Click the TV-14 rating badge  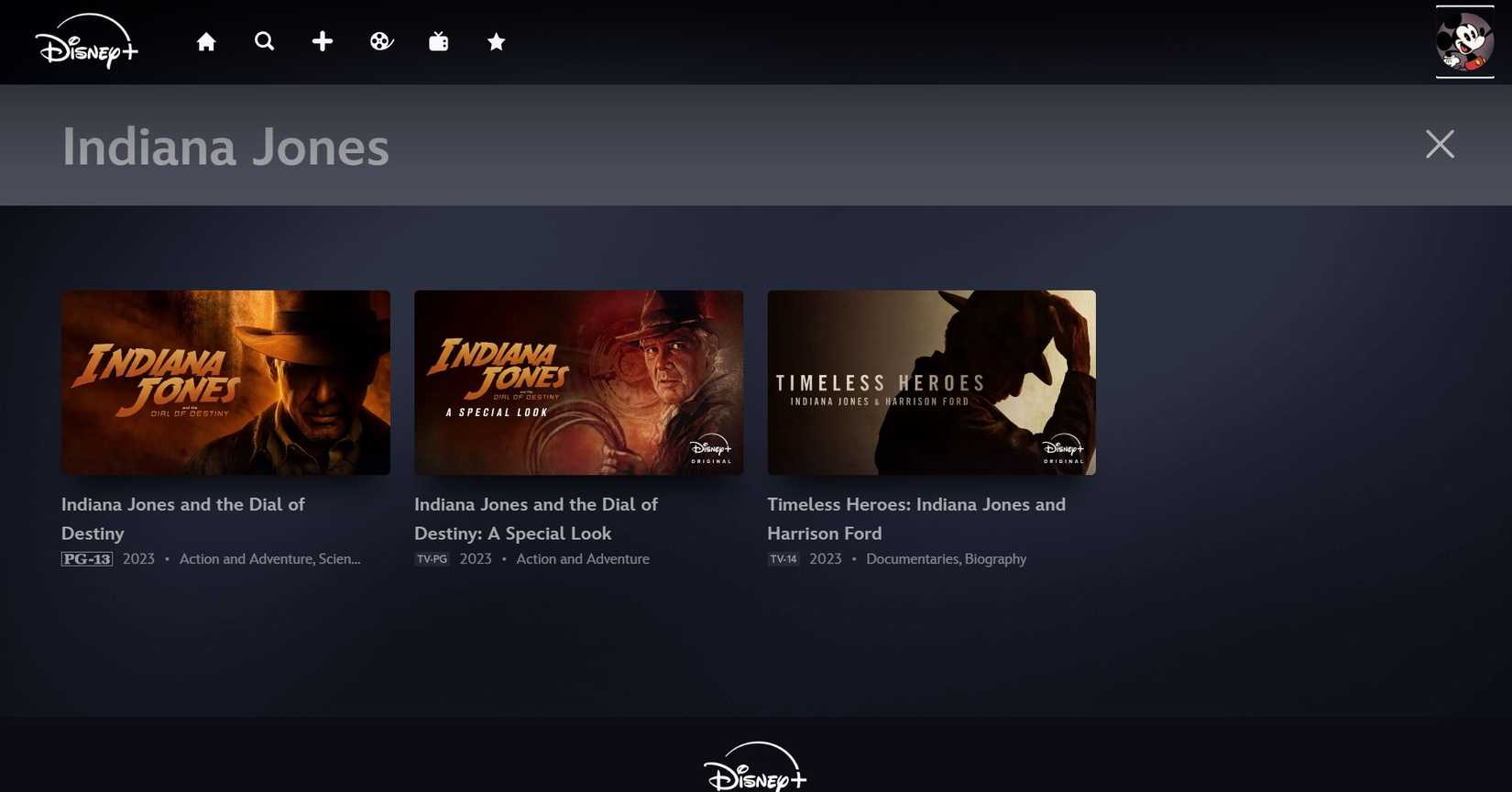pyautogui.click(x=783, y=559)
